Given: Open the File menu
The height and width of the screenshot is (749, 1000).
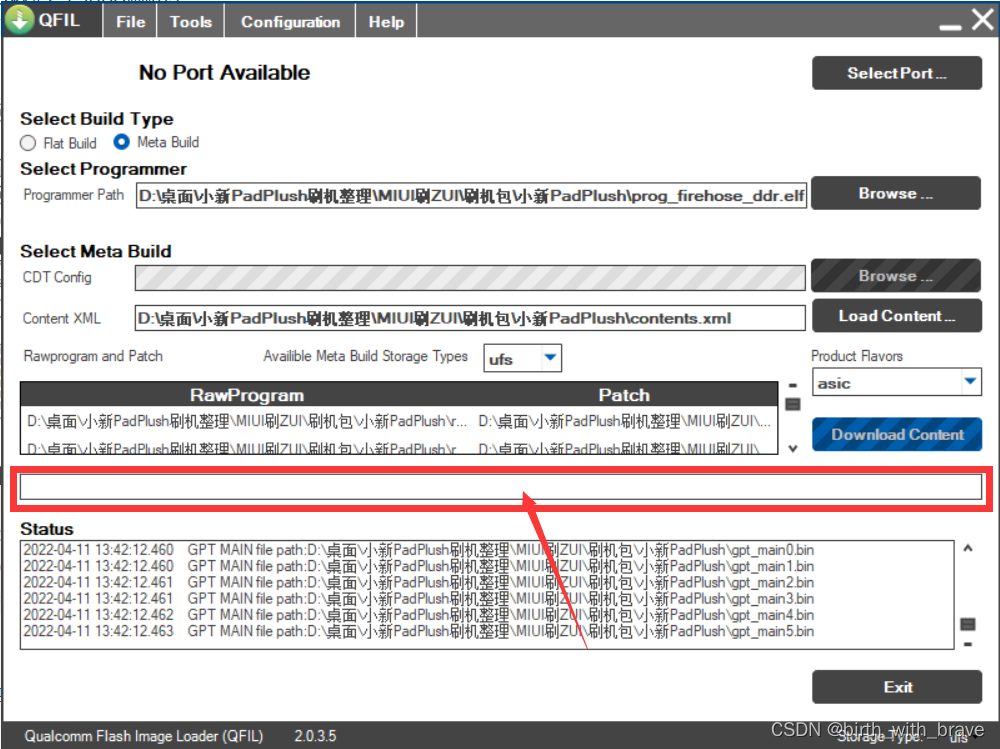Looking at the screenshot, I should 130,22.
